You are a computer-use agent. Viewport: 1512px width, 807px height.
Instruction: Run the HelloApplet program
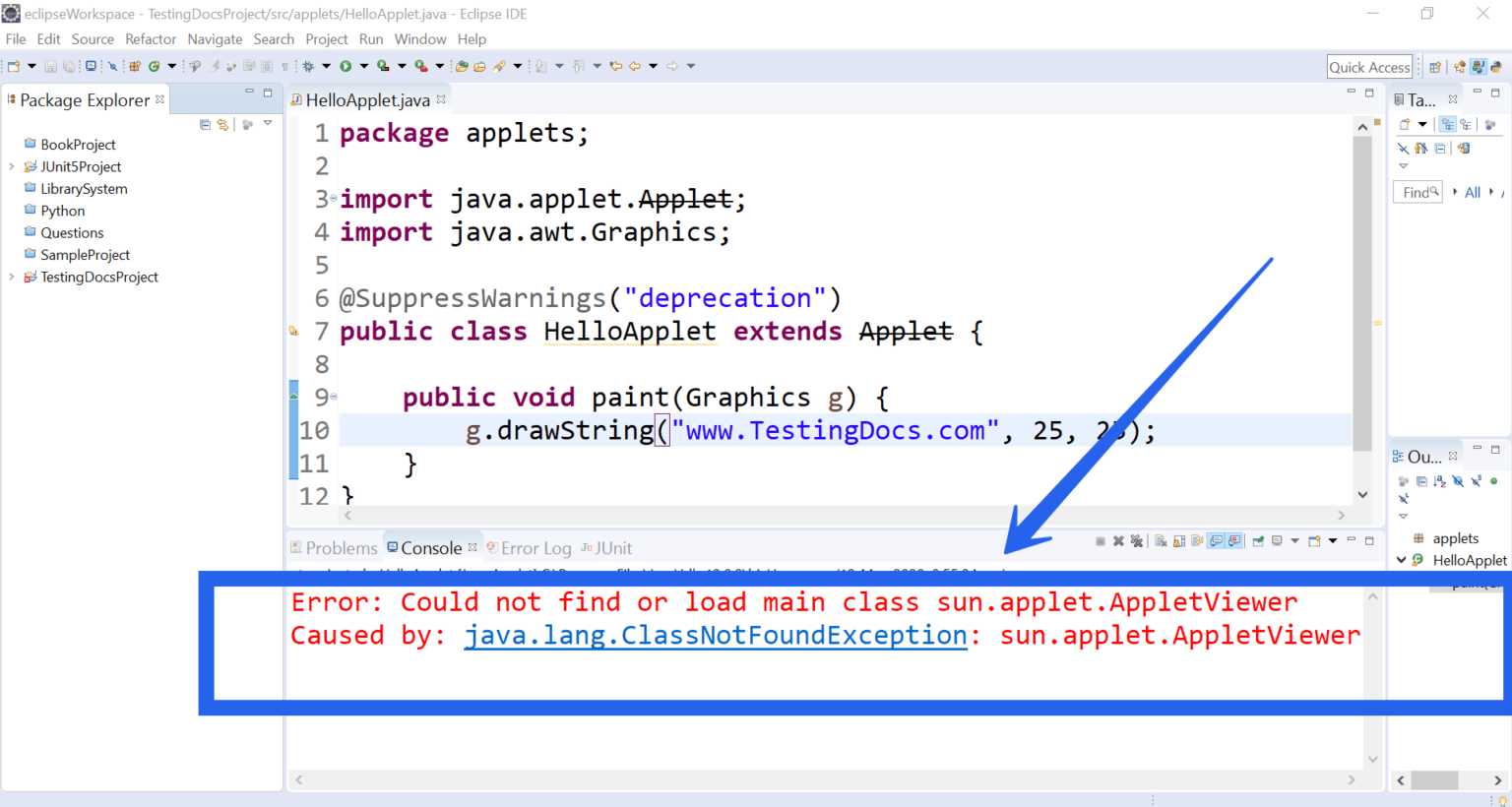click(x=346, y=65)
